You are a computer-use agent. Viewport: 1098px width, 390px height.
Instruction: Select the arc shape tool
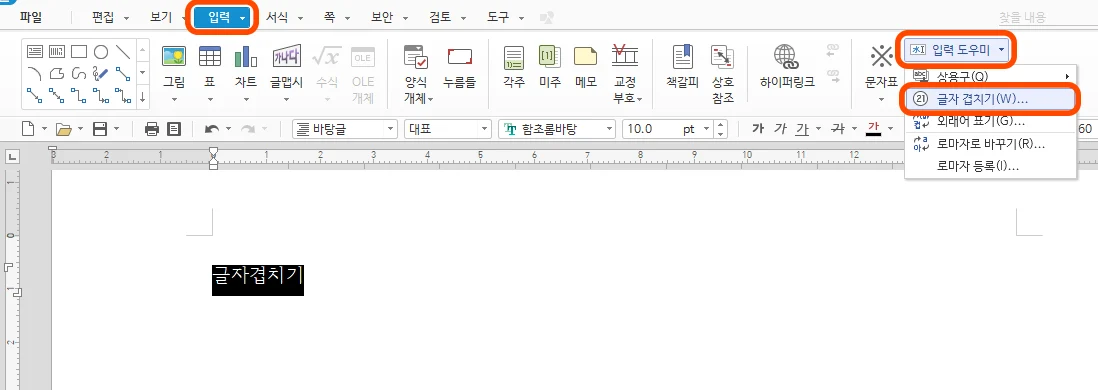35,73
